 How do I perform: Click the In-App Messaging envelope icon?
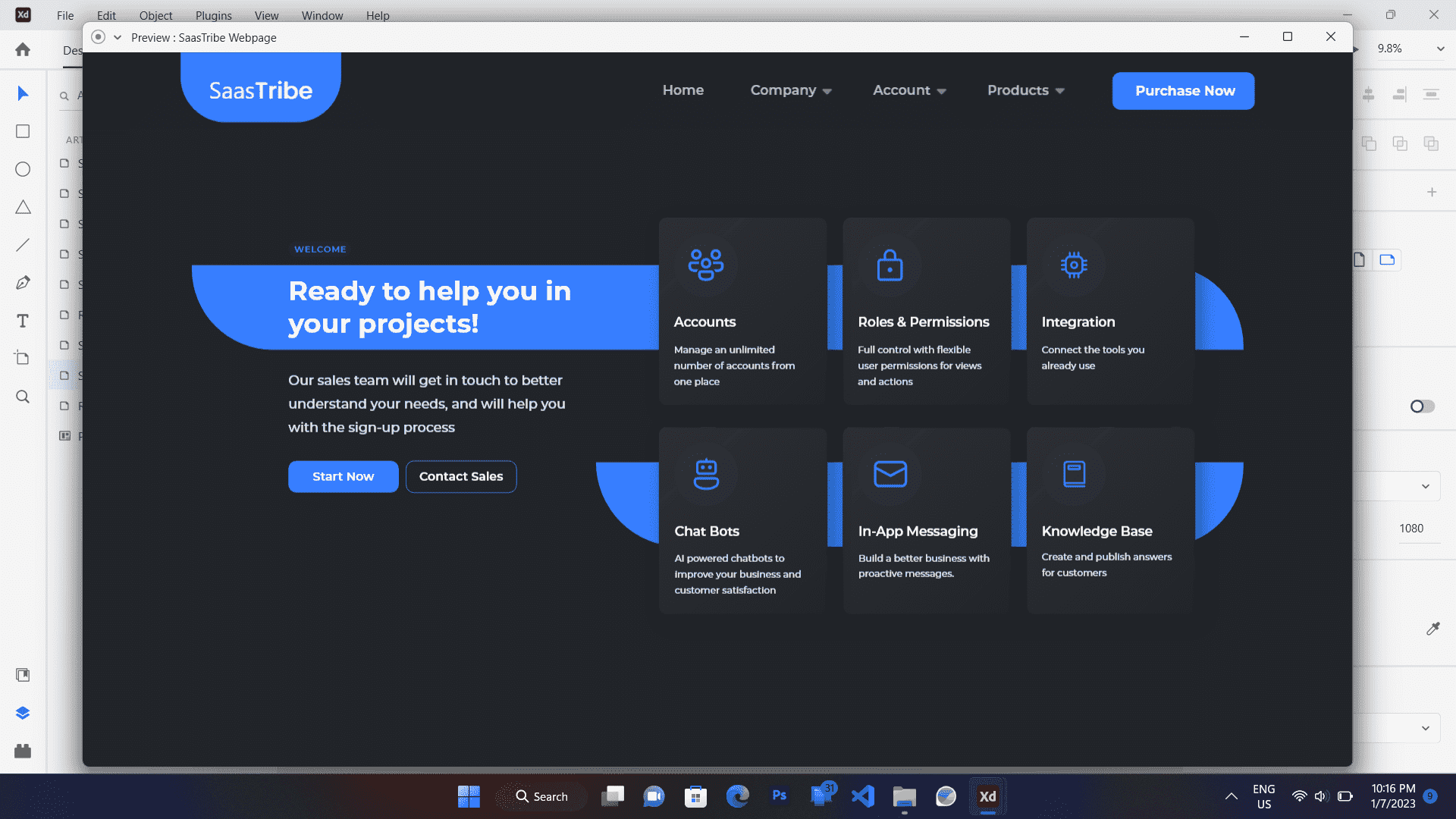(890, 474)
